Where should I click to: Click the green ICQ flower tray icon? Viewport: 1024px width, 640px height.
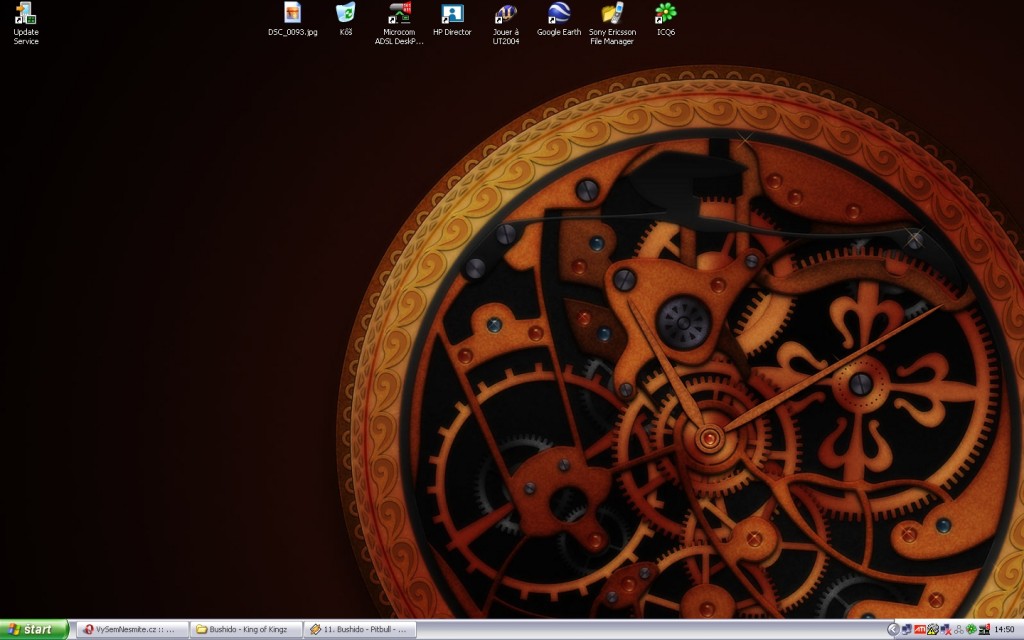(x=971, y=630)
